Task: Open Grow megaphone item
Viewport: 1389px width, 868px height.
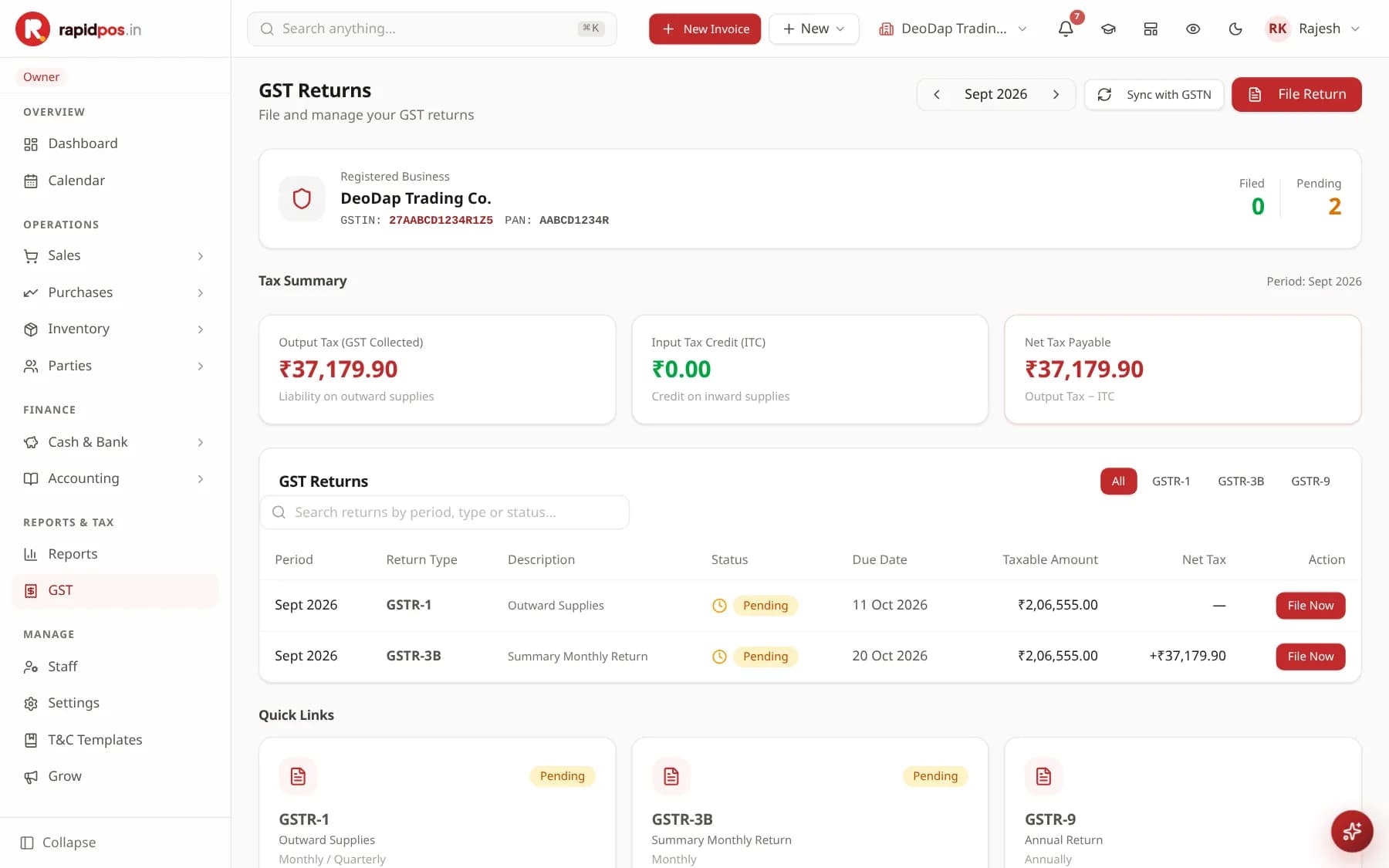Action: (x=116, y=776)
